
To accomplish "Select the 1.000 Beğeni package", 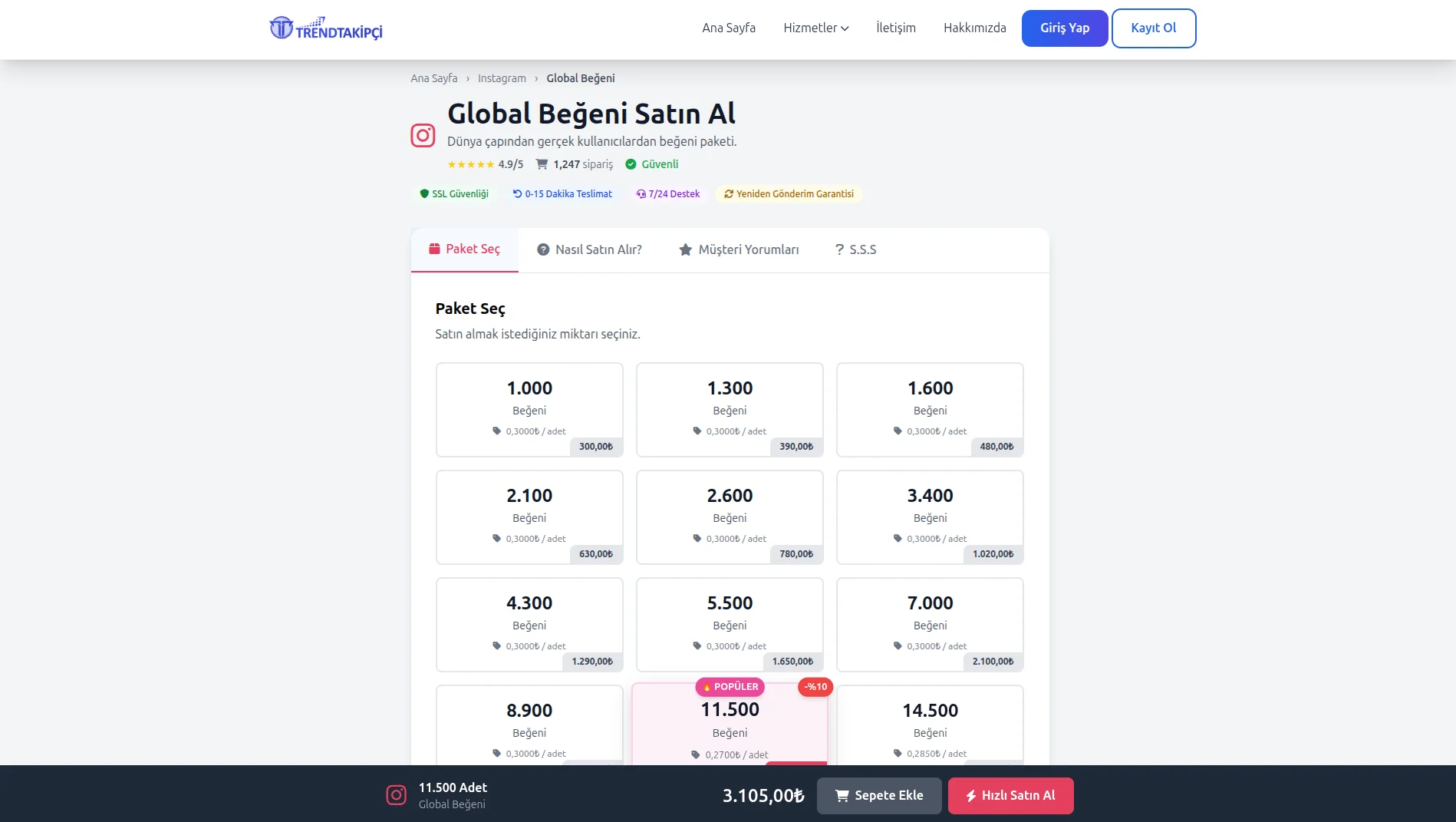I will pos(529,409).
